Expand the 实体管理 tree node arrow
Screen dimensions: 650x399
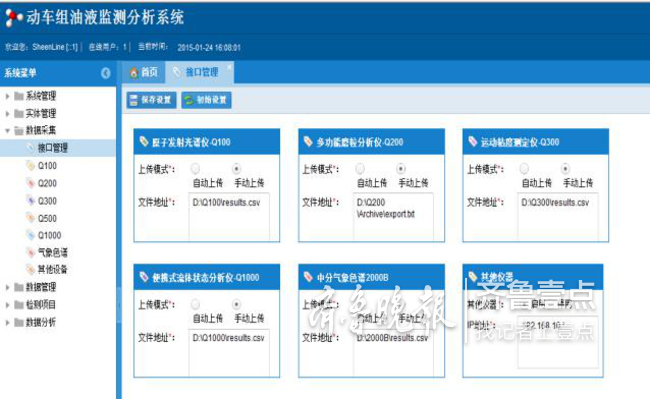pos(7,114)
